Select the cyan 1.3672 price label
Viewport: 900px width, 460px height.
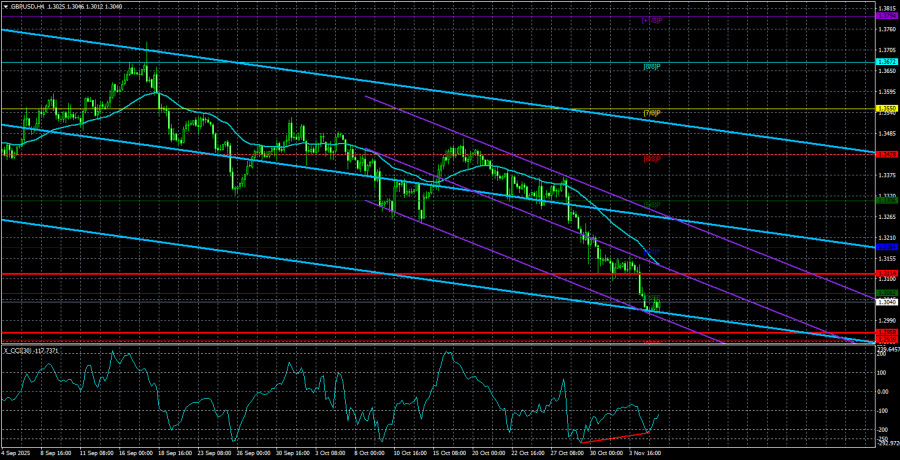click(x=885, y=63)
